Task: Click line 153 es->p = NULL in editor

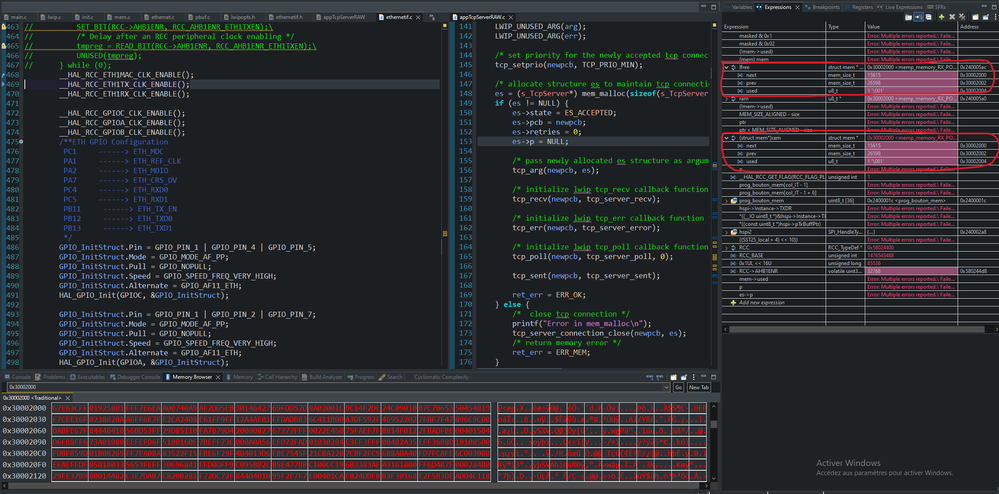Action: point(540,142)
